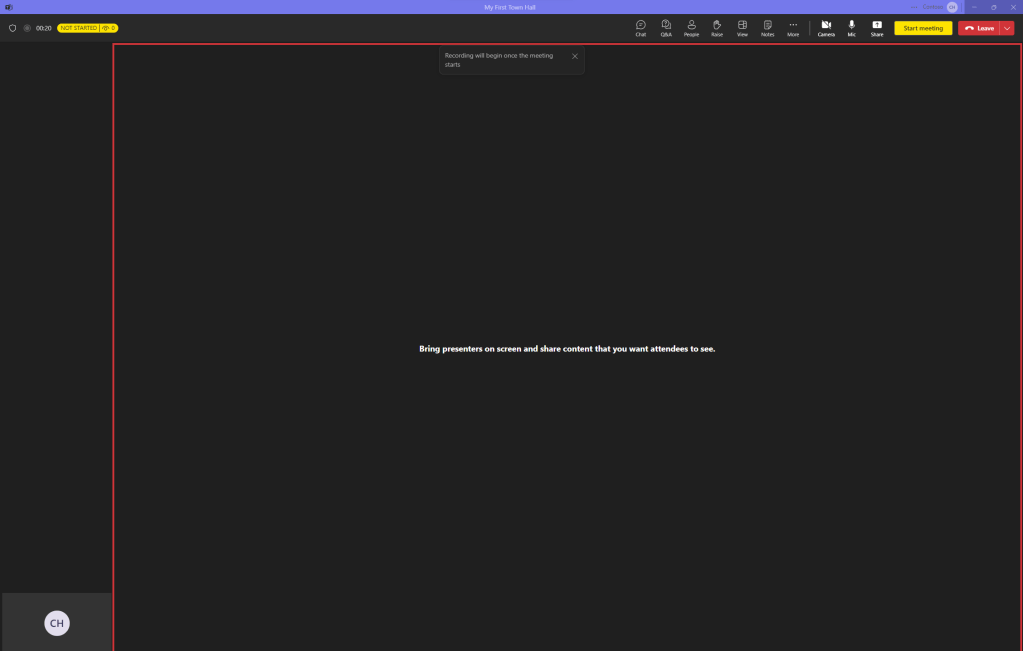Expand the Leave options arrow
This screenshot has width=1023, height=651.
pyautogui.click(x=1007, y=28)
